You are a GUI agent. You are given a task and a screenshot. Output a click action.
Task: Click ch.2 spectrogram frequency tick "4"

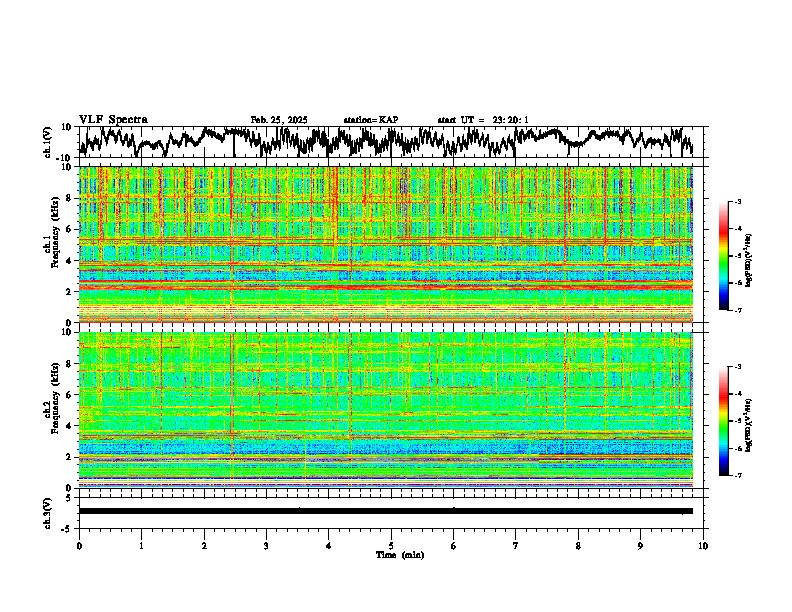point(71,427)
